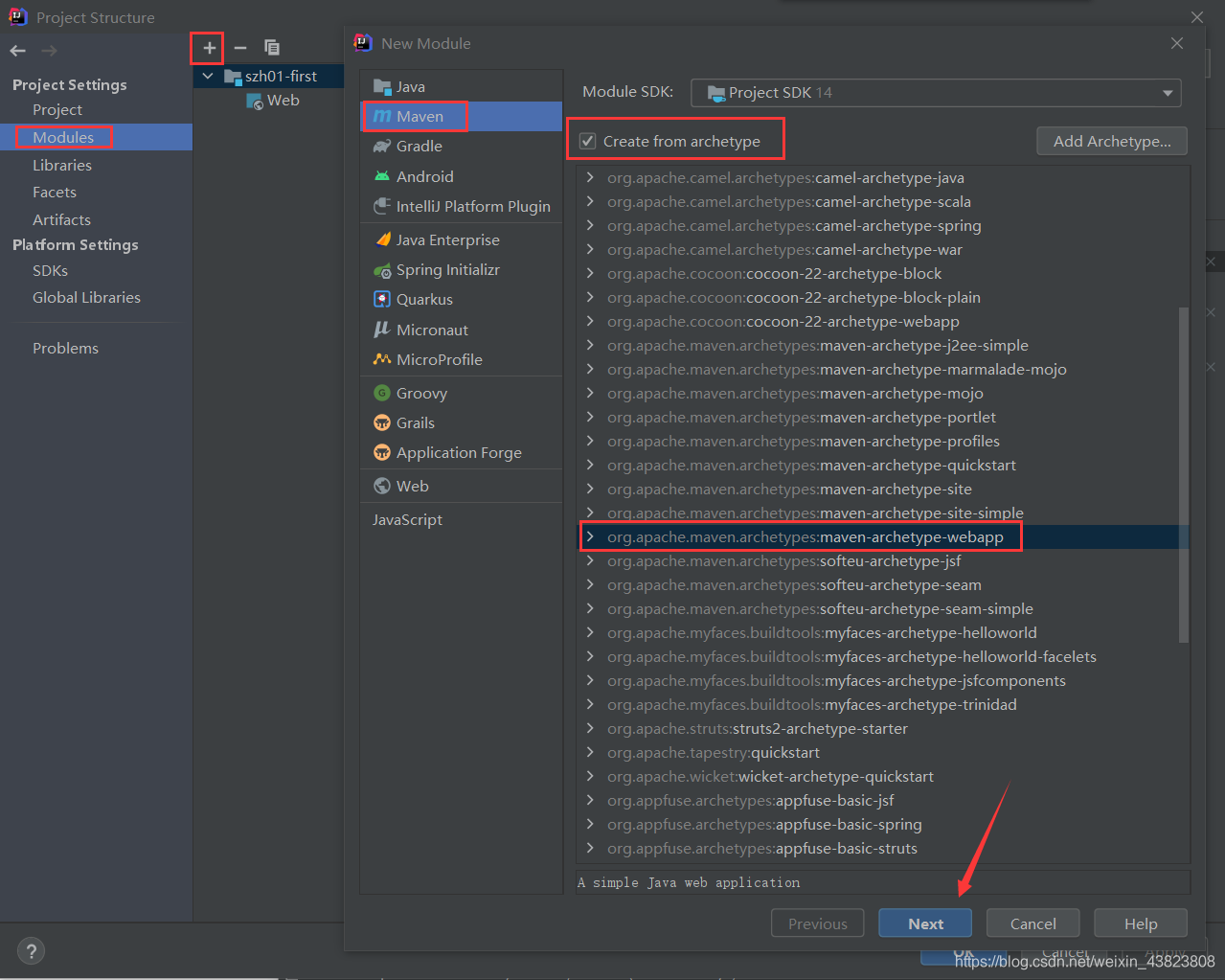Select the Application Forge icon

382,452
